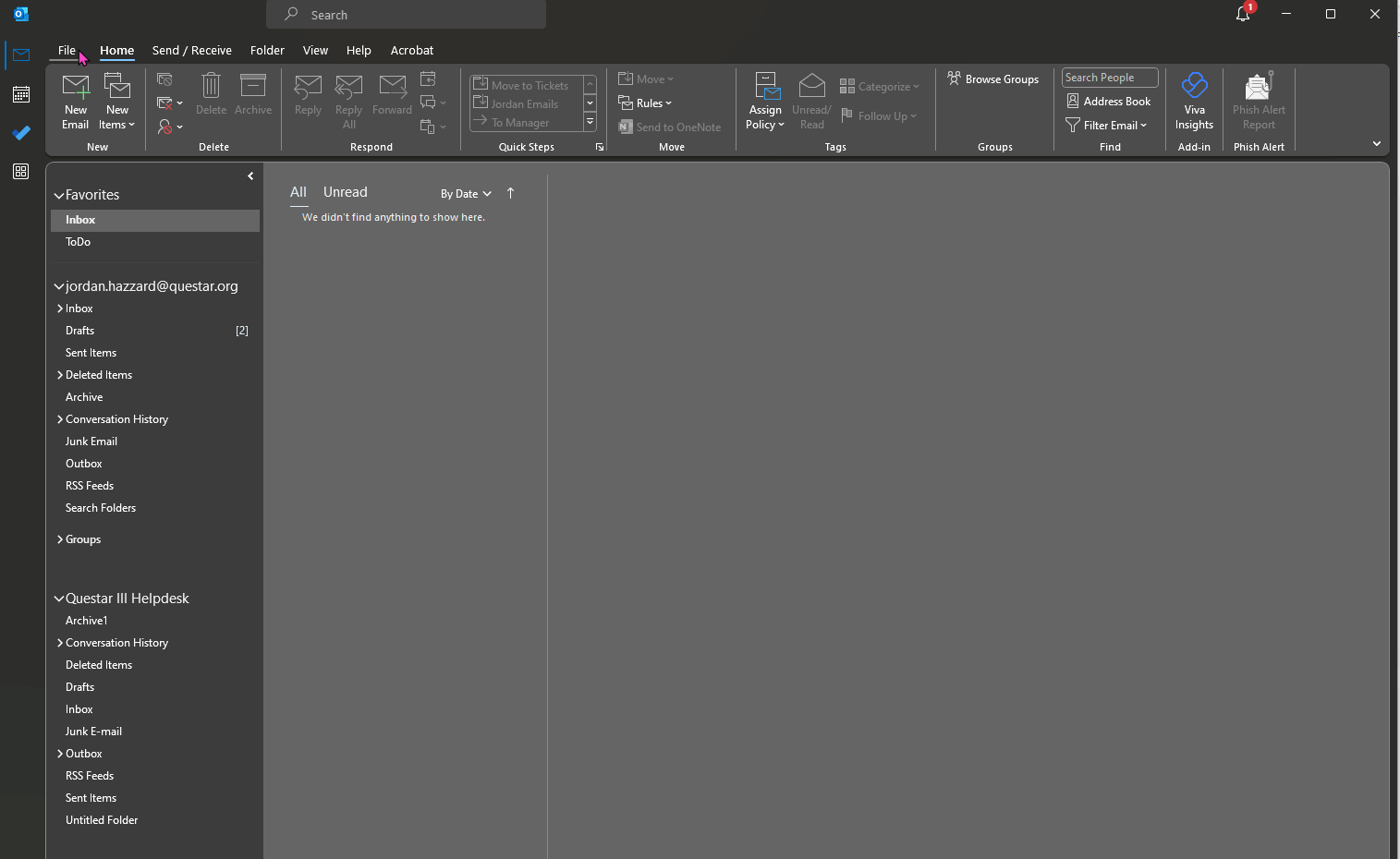Collapse the folder pane
The width and height of the screenshot is (1400, 859).
click(x=250, y=175)
